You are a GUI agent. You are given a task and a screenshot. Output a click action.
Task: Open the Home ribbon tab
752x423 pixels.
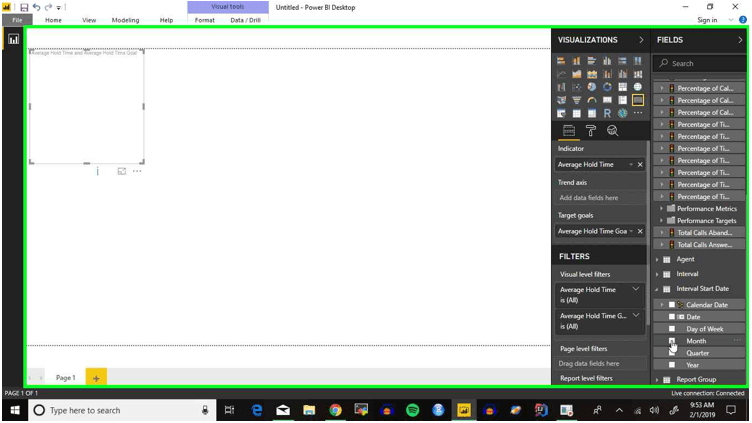pyautogui.click(x=53, y=20)
